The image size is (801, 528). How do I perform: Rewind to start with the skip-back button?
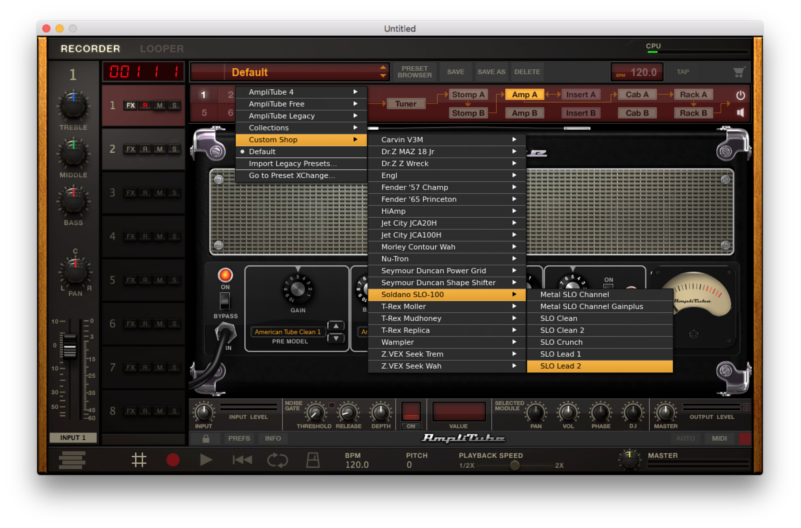pyautogui.click(x=242, y=460)
